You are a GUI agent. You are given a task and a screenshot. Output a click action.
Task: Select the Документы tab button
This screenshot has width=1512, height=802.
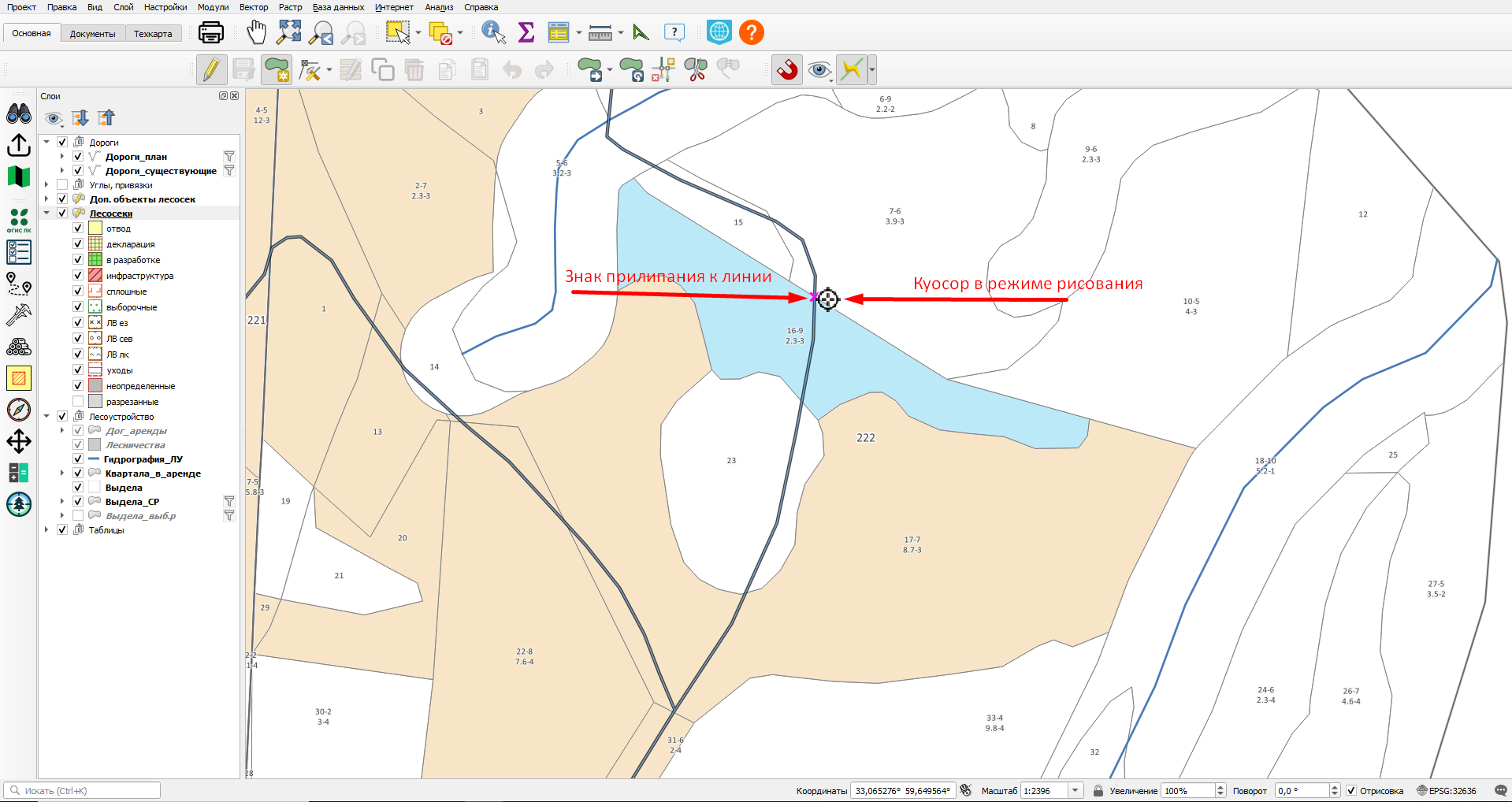(92, 34)
